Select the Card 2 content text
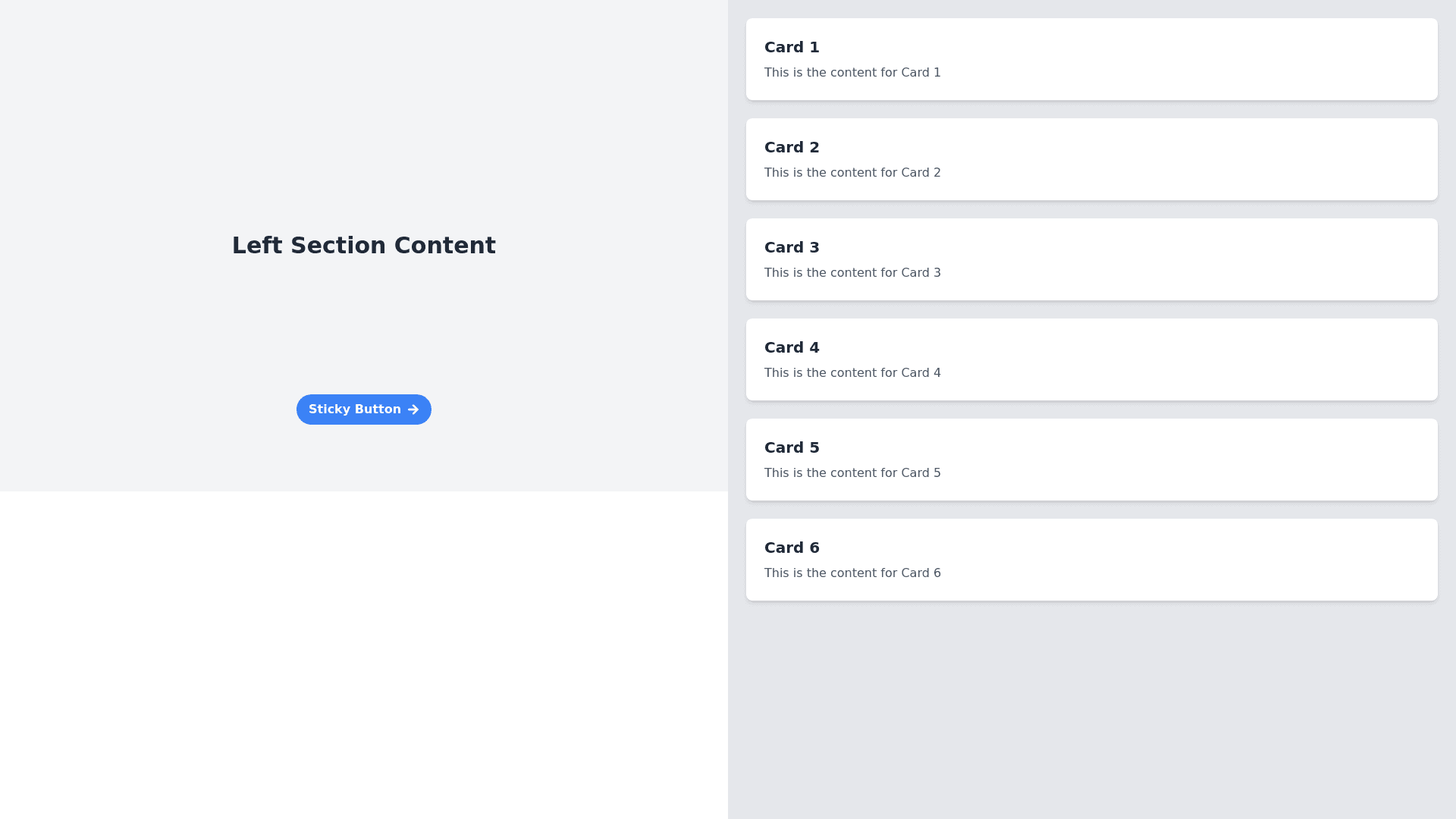This screenshot has width=1456, height=819. [x=852, y=173]
